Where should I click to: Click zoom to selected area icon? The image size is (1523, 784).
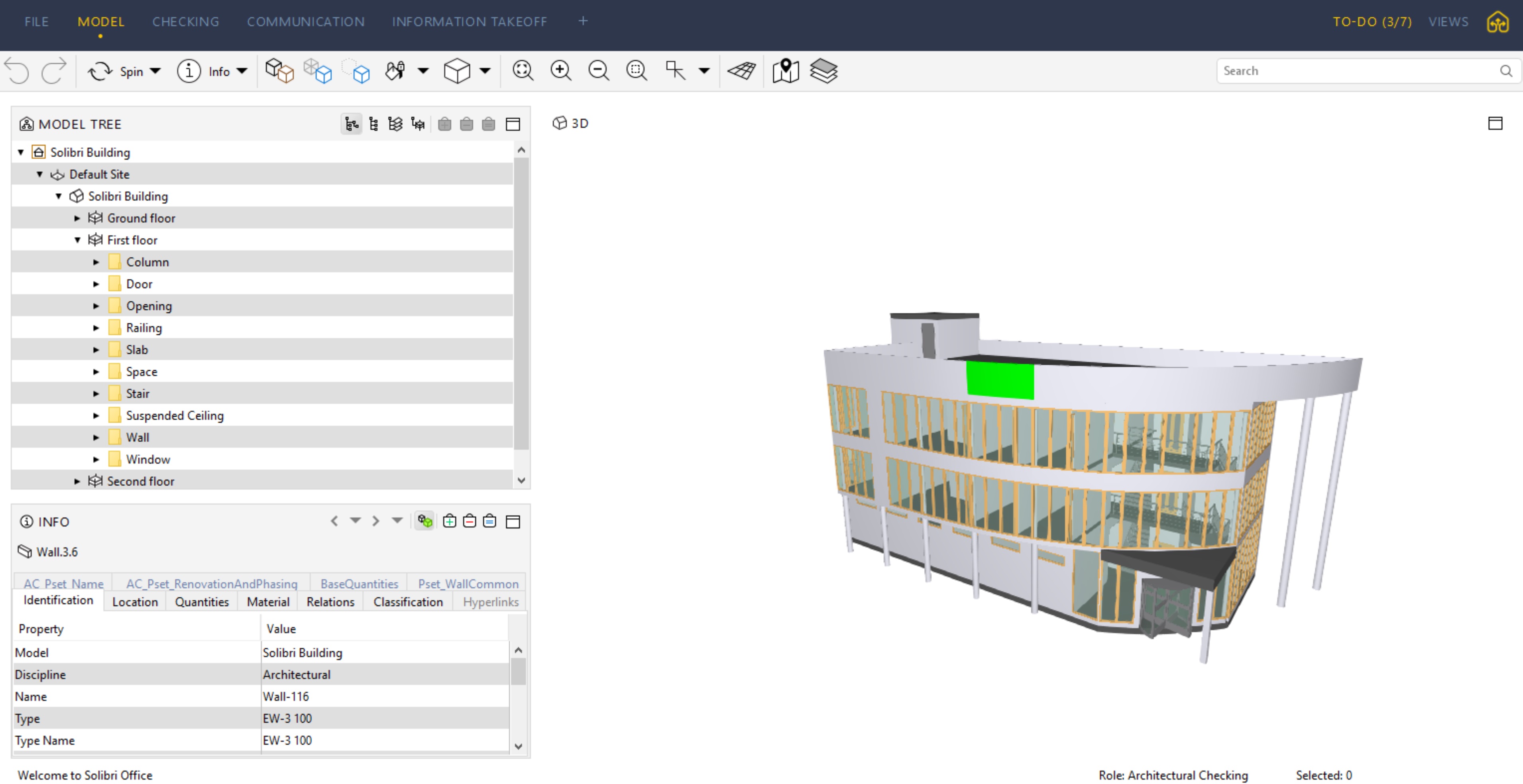pyautogui.click(x=636, y=71)
